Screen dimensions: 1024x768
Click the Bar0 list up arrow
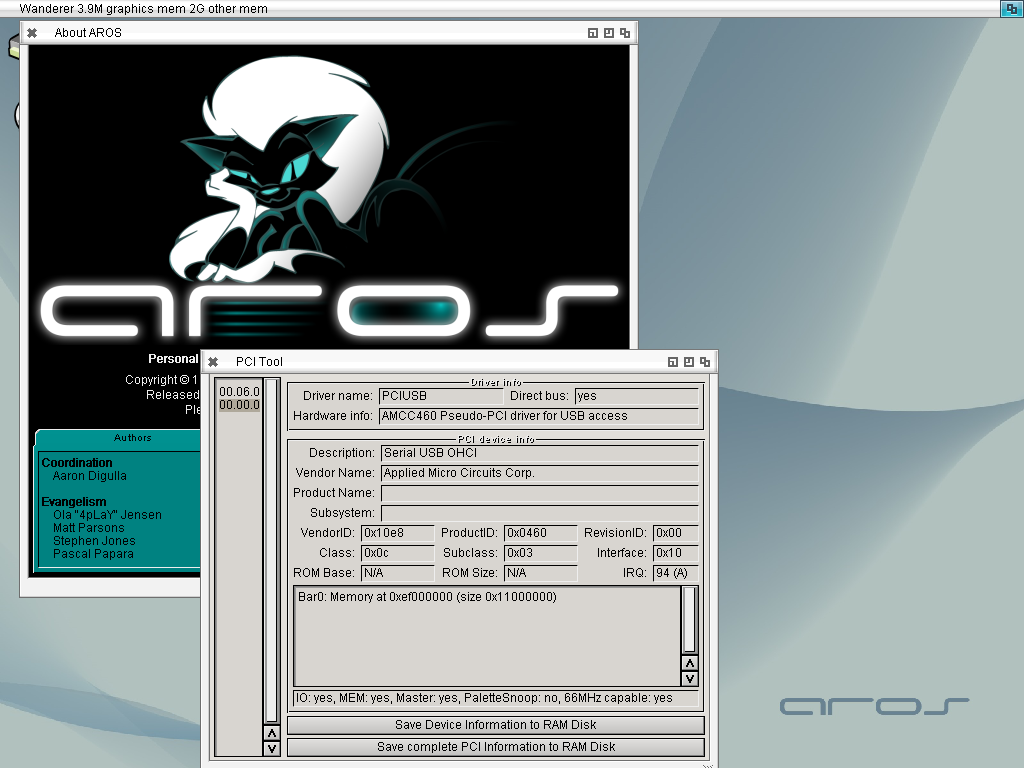point(690,664)
